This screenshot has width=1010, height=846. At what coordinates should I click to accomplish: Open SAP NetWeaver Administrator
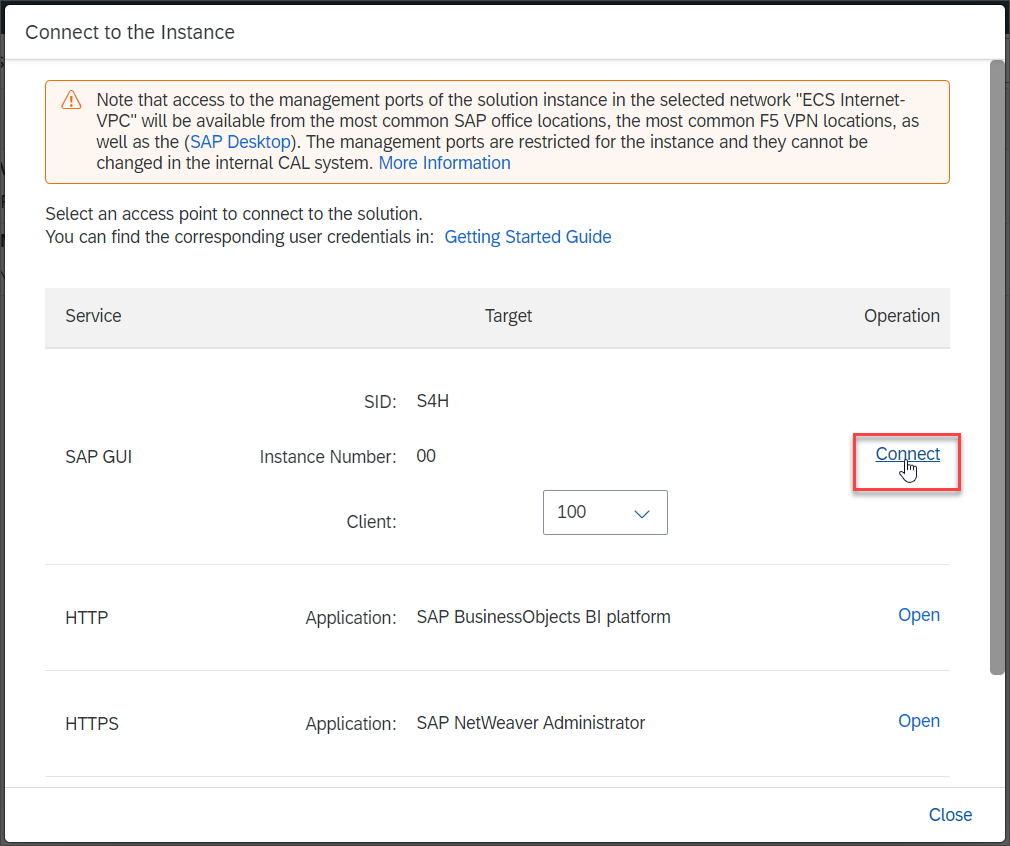point(919,720)
